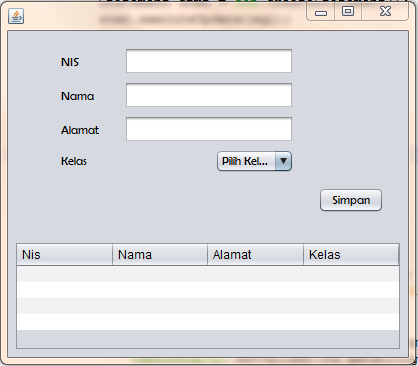Click the Kelas table column header

tap(351, 255)
